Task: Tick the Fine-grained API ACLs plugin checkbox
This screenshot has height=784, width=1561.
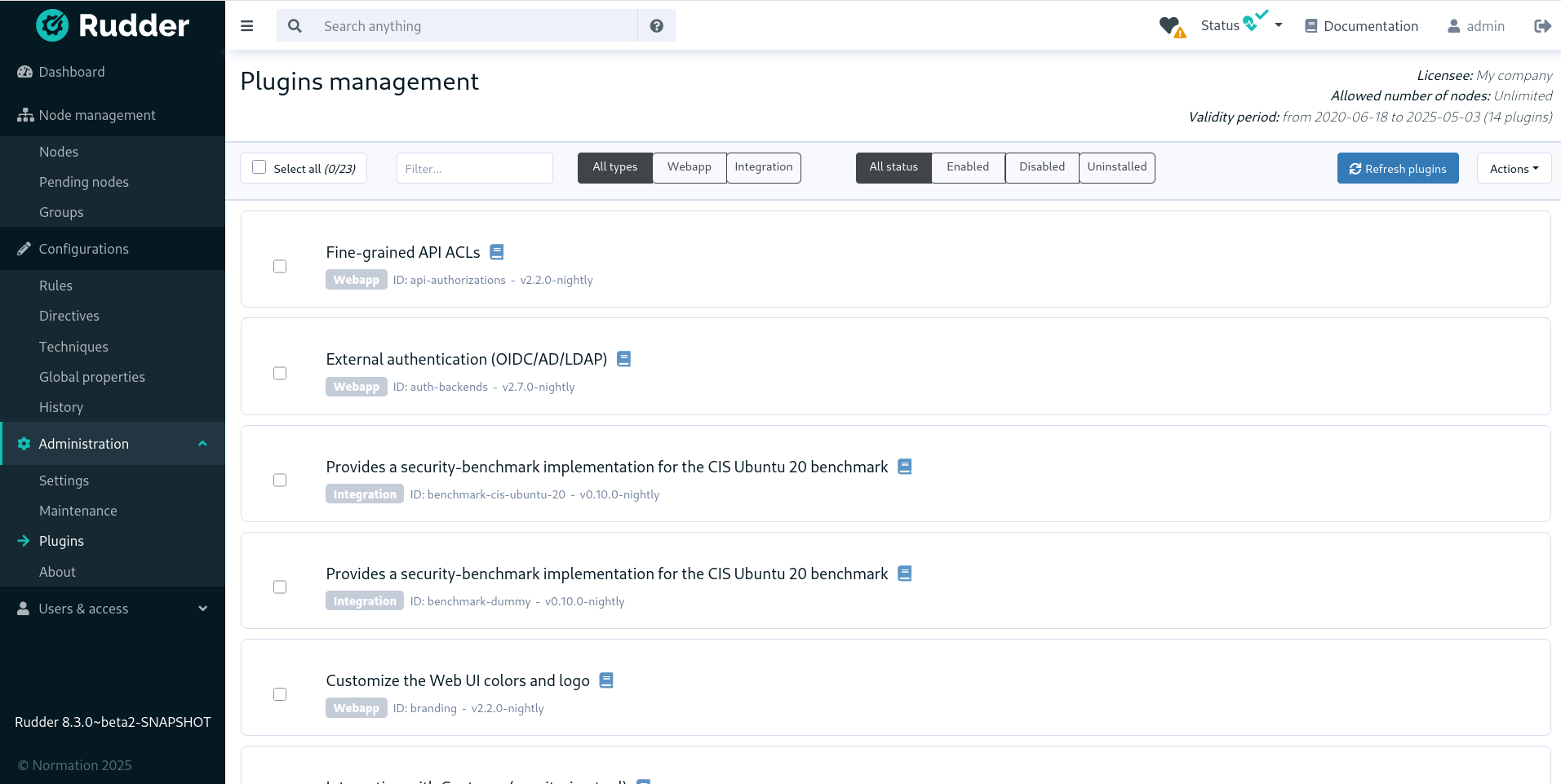Action: (x=280, y=267)
